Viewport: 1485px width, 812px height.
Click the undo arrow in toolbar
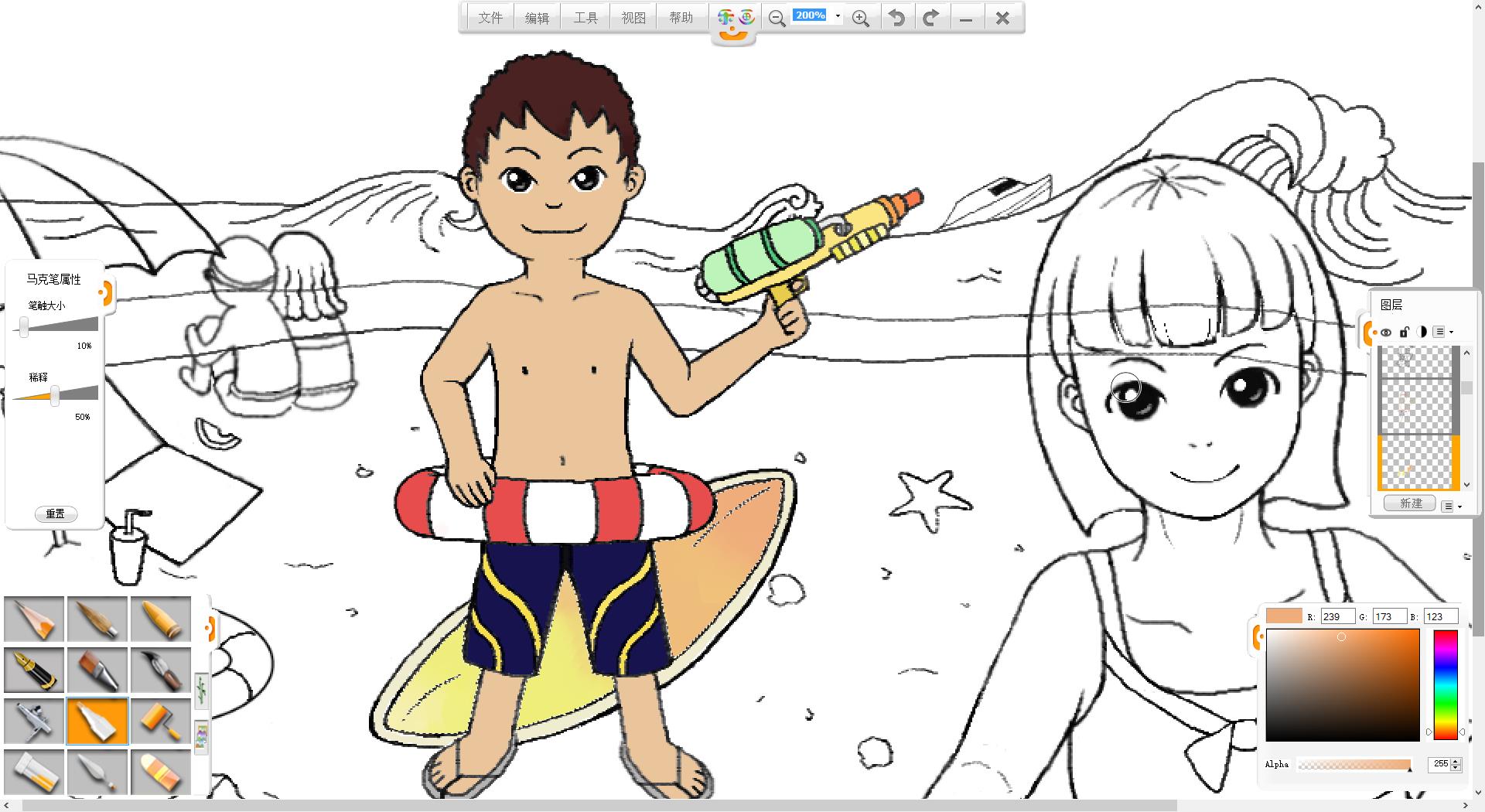(896, 18)
